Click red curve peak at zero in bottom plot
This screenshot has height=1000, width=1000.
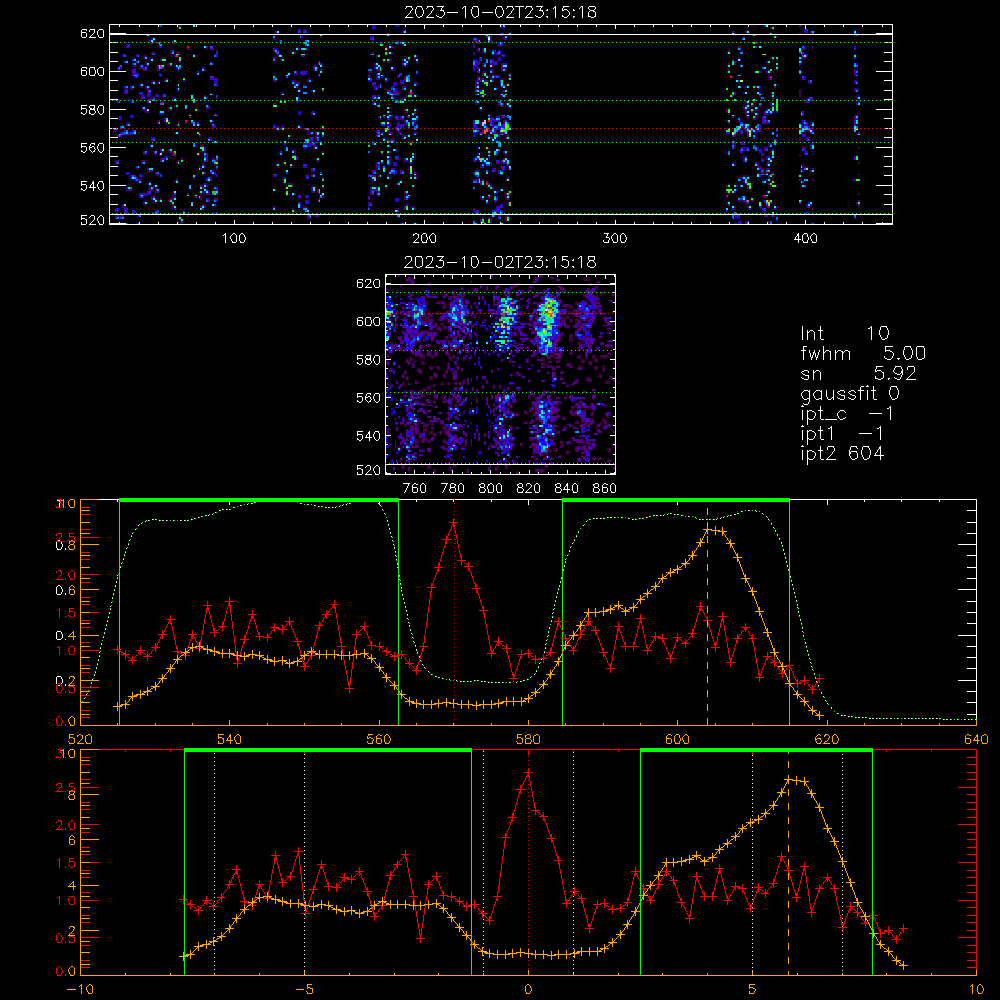[528, 772]
